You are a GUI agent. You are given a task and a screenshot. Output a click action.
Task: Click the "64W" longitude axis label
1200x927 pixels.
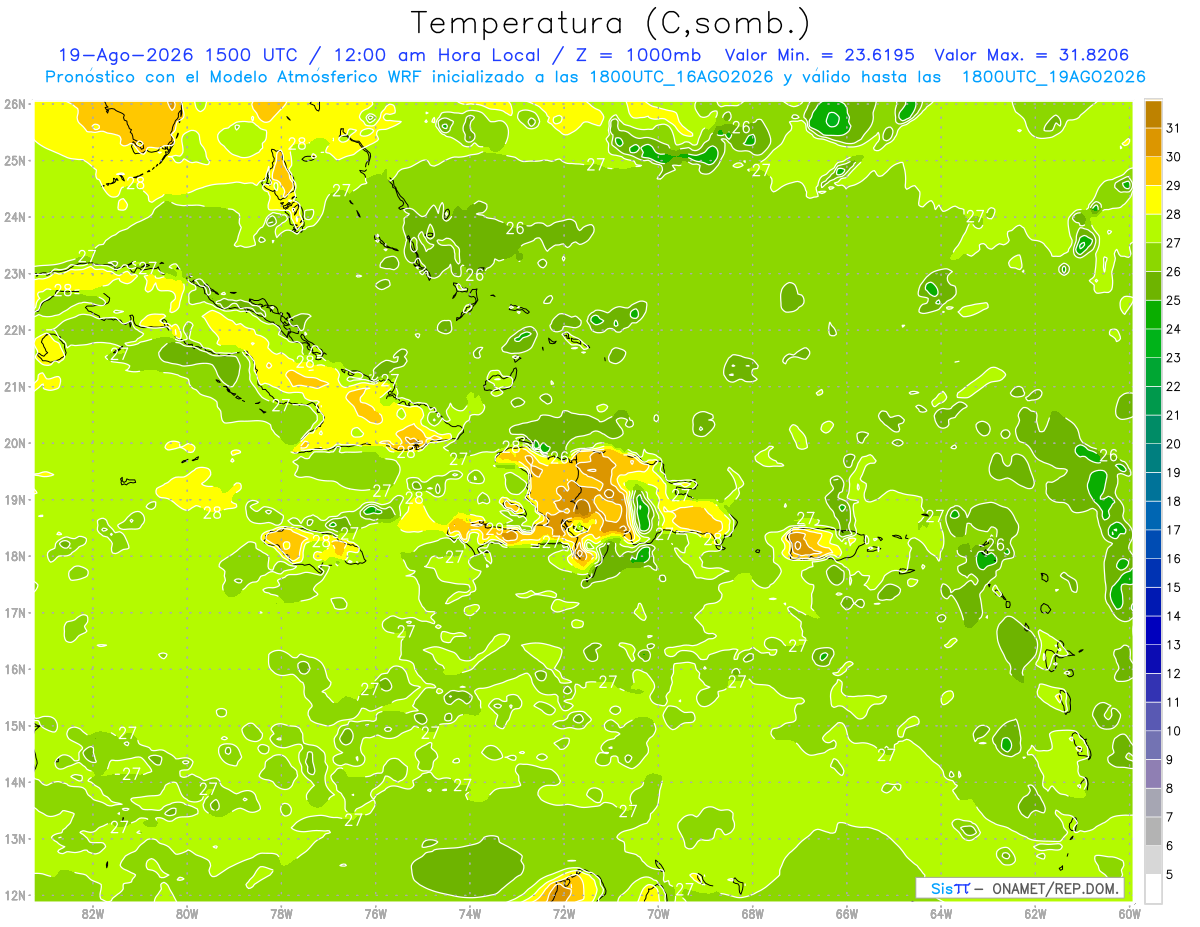point(941,913)
